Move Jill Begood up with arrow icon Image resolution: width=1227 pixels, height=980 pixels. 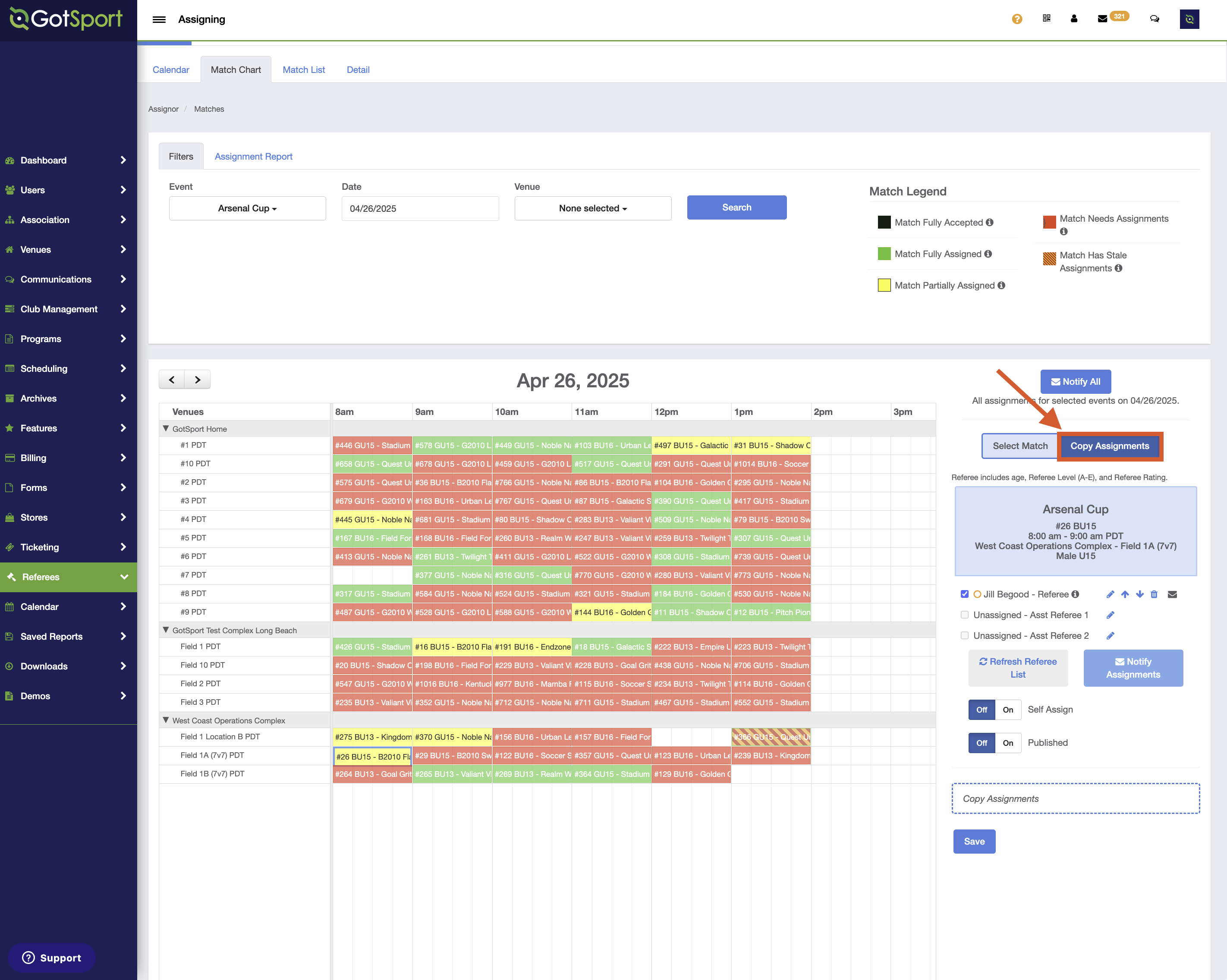tap(1125, 594)
